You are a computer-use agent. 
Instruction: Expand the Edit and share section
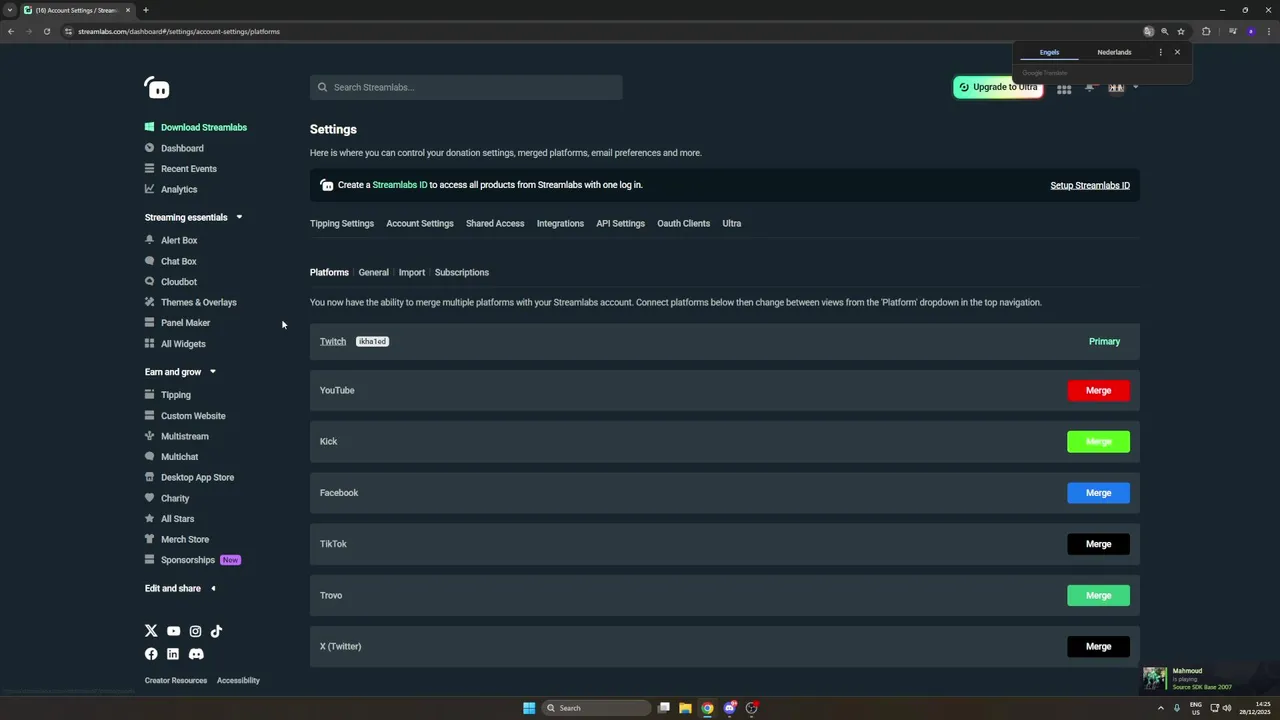pos(181,588)
